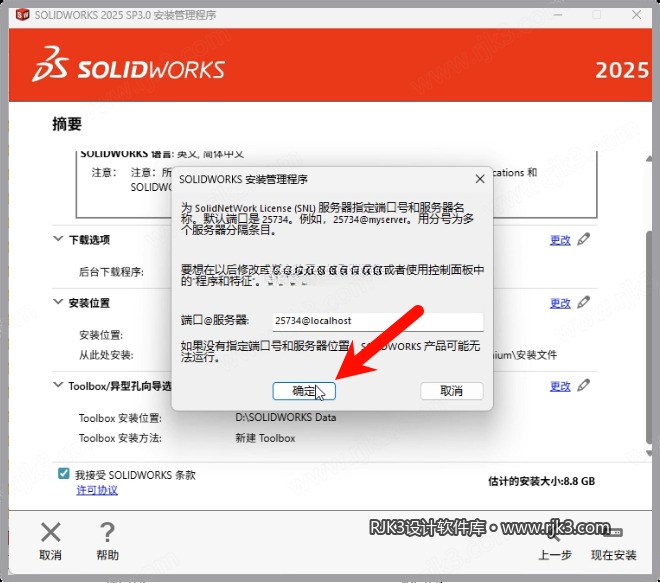This screenshot has width=660, height=583.
Task: Close the main installer window
Action: [636, 15]
